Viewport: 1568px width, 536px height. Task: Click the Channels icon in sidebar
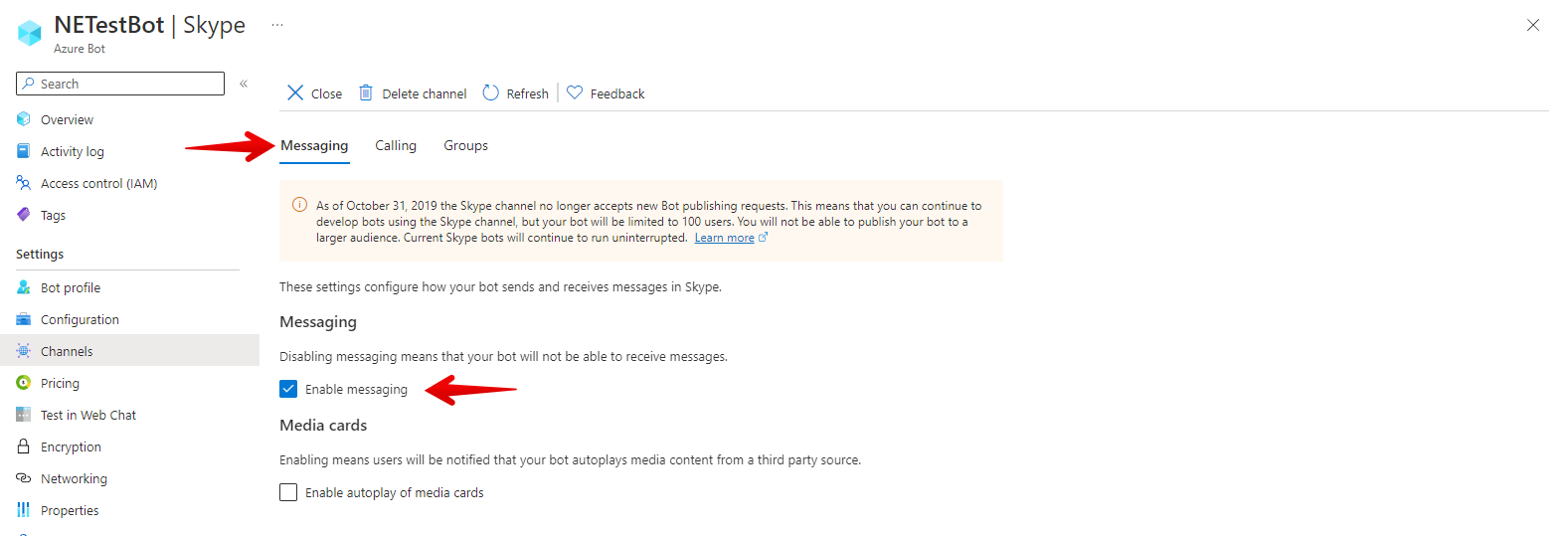pos(24,351)
